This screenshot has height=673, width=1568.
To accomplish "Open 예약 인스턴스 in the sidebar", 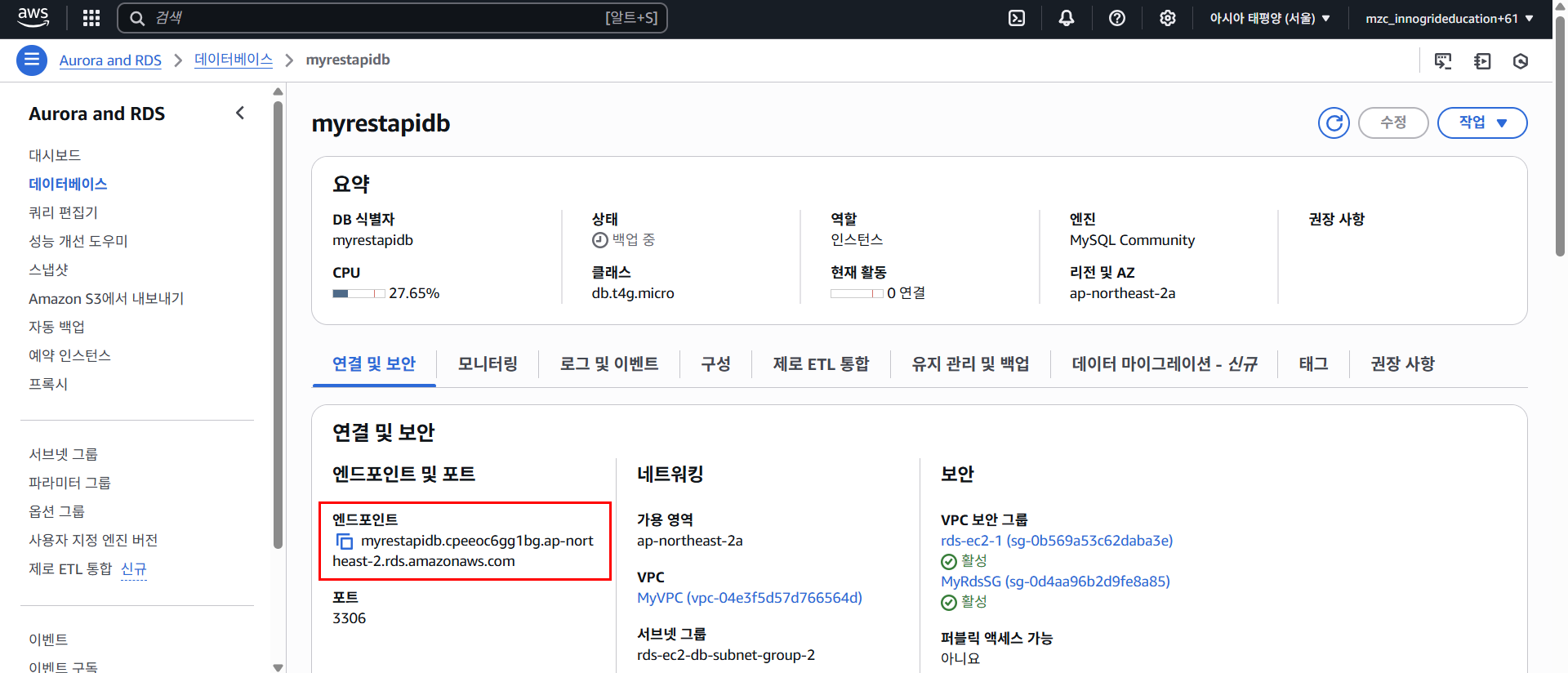I will (x=69, y=355).
